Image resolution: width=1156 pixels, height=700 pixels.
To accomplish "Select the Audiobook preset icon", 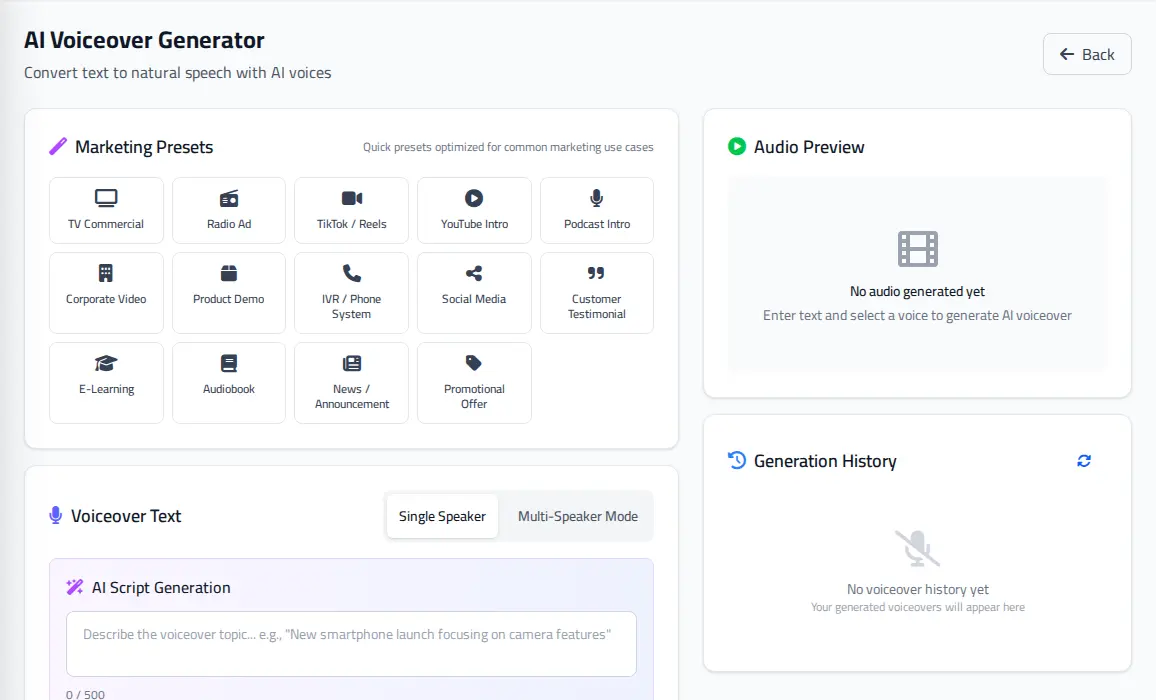I will pyautogui.click(x=229, y=363).
